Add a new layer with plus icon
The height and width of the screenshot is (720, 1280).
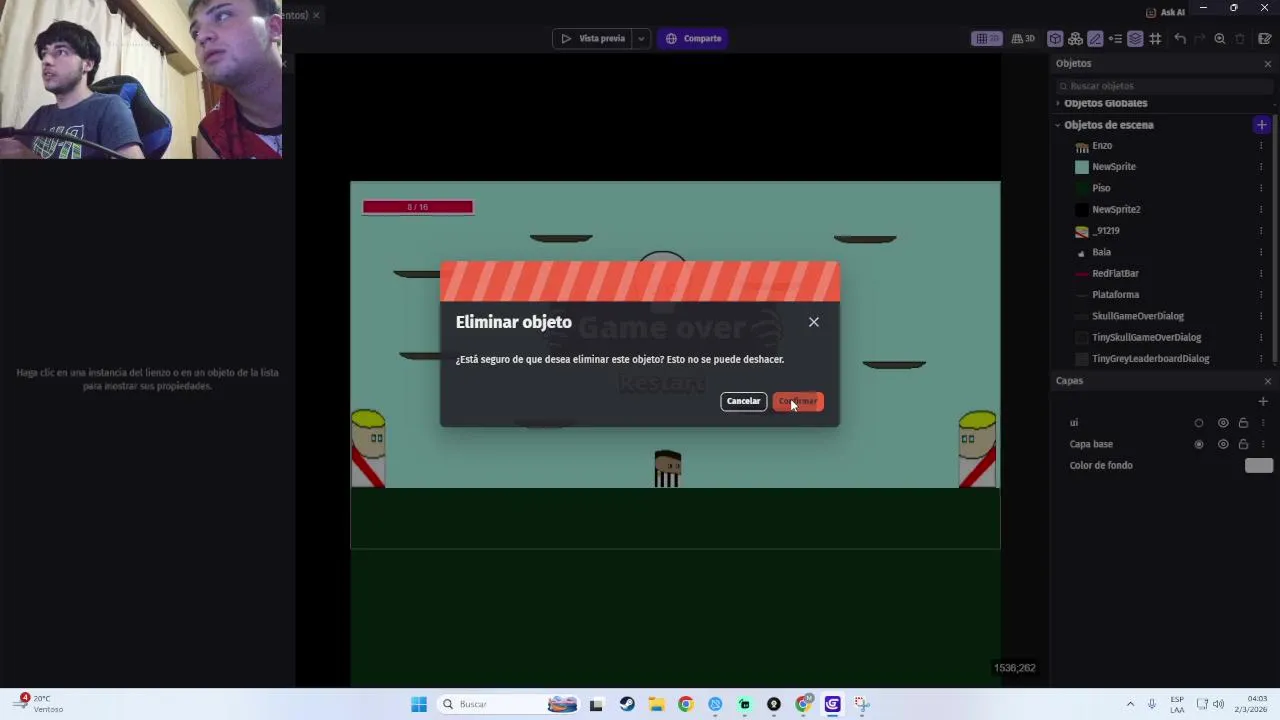[x=1262, y=401]
